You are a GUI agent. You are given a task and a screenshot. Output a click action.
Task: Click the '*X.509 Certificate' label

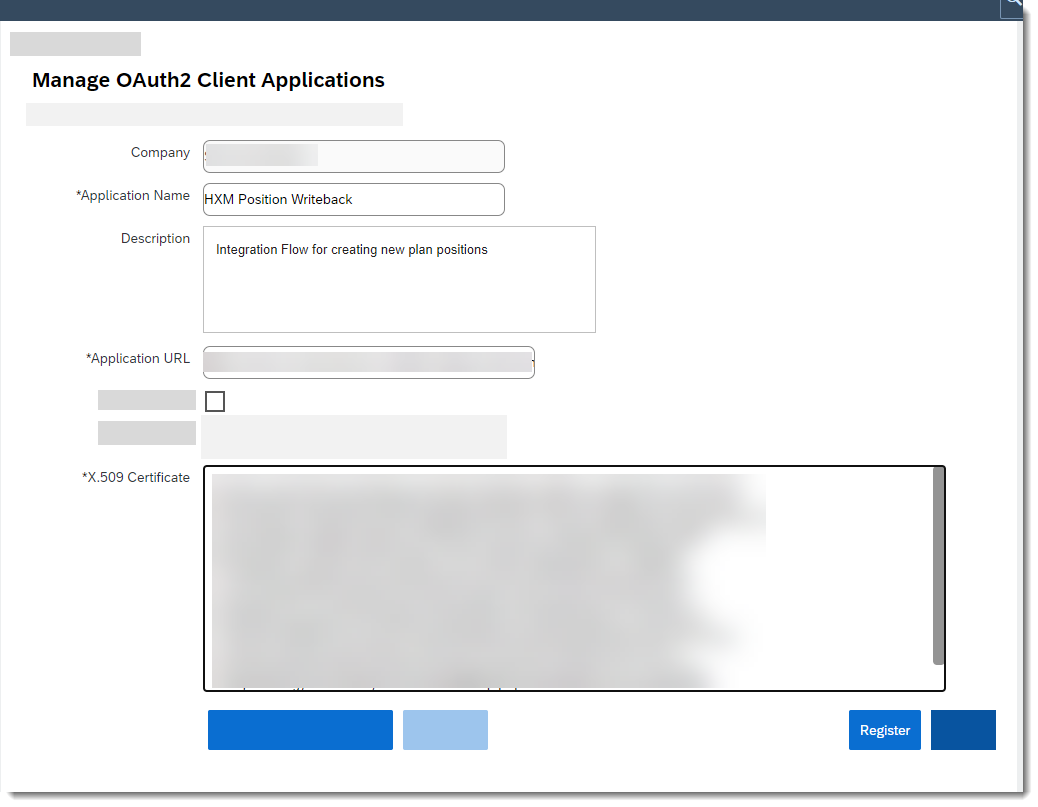(x=136, y=477)
